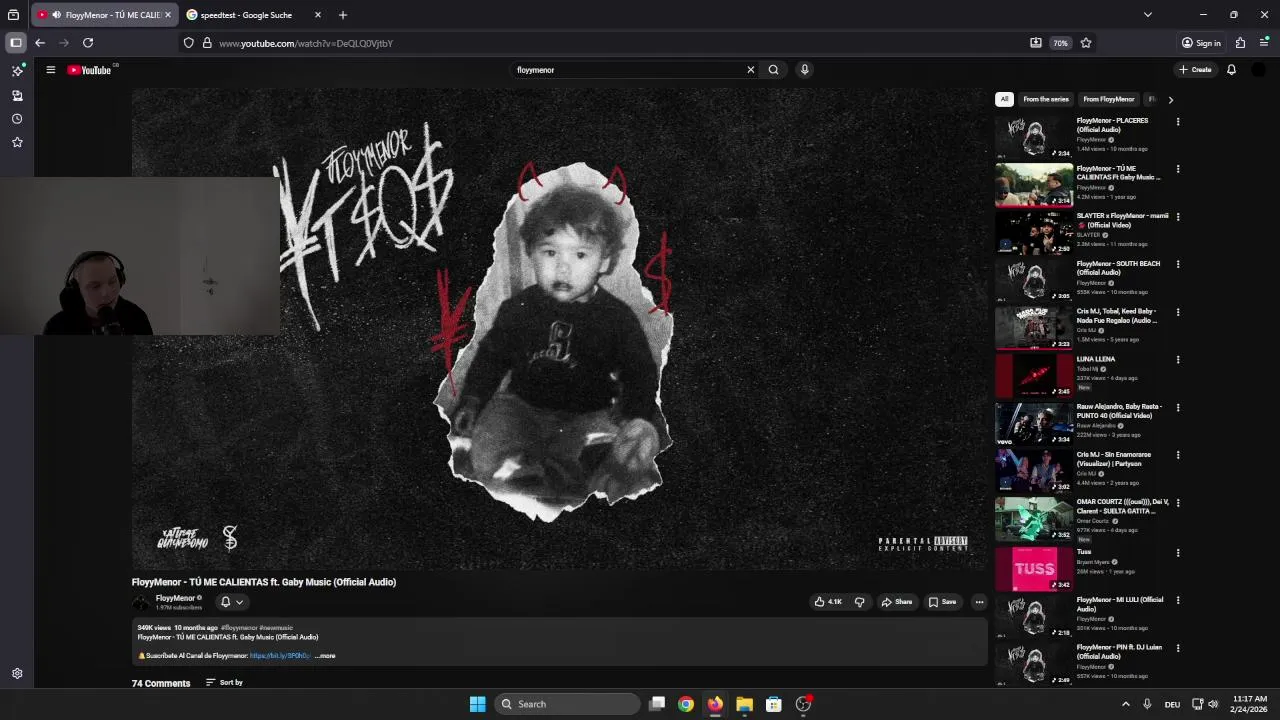Open browser extensions puzzle icon

pyautogui.click(x=1240, y=43)
